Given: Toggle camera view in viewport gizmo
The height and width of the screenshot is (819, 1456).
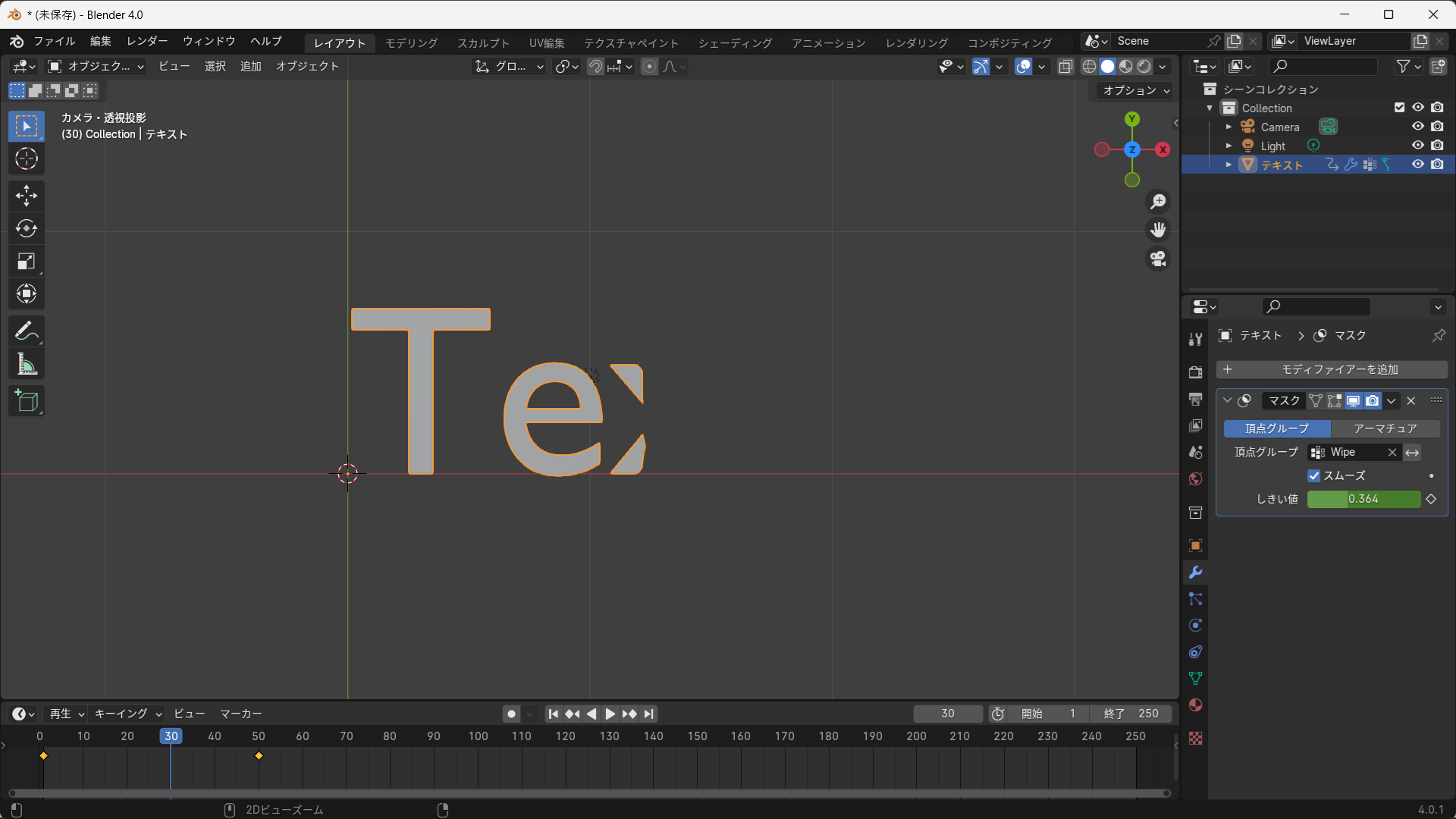Looking at the screenshot, I should [1158, 259].
